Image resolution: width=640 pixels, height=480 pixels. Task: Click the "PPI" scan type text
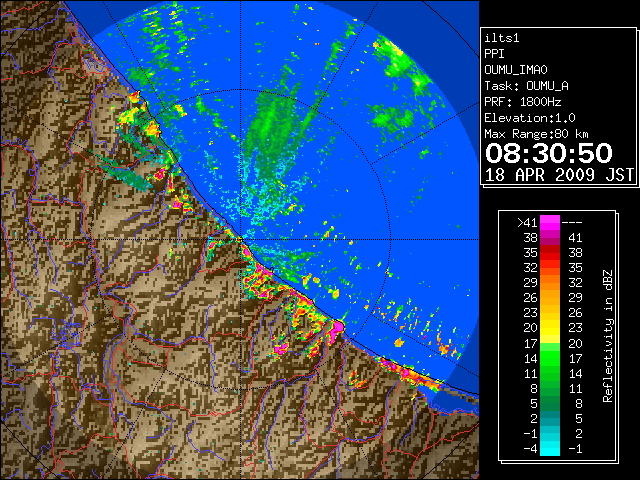(x=494, y=54)
